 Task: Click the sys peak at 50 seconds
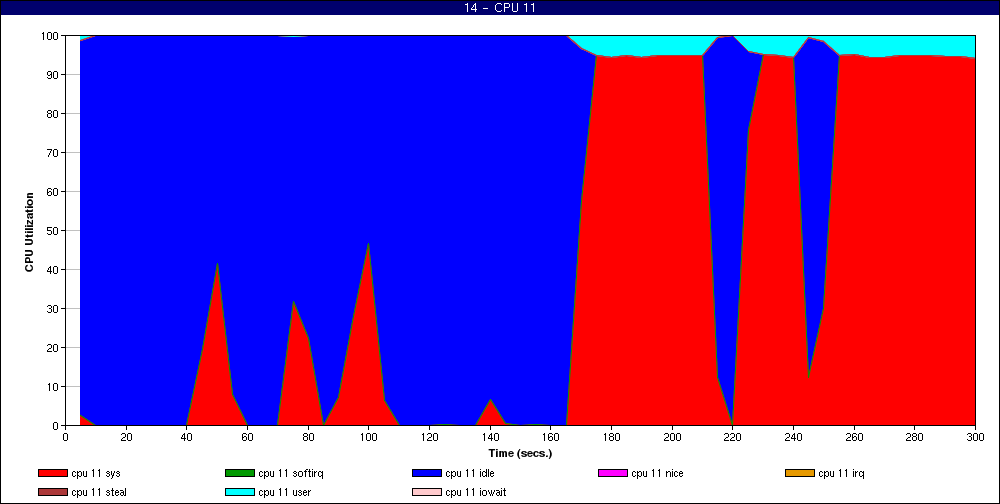217,265
